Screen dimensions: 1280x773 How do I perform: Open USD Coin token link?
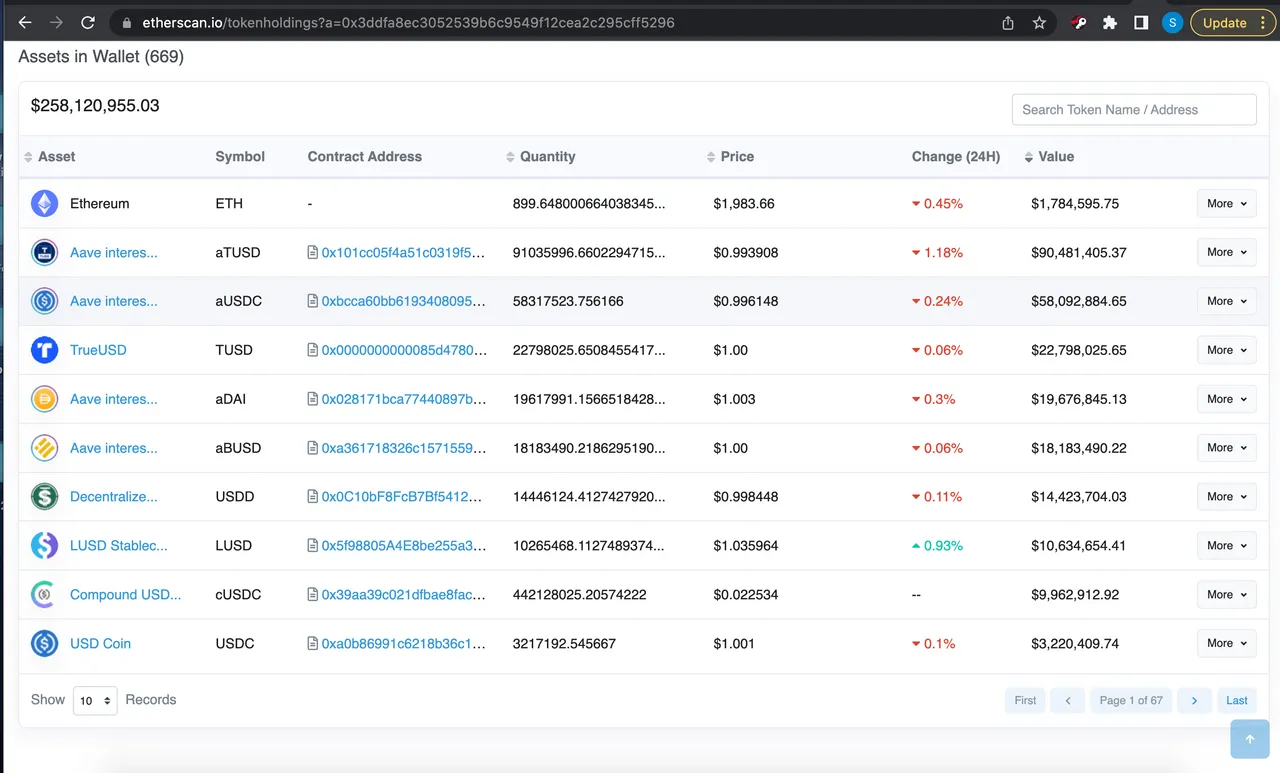[x=100, y=644]
